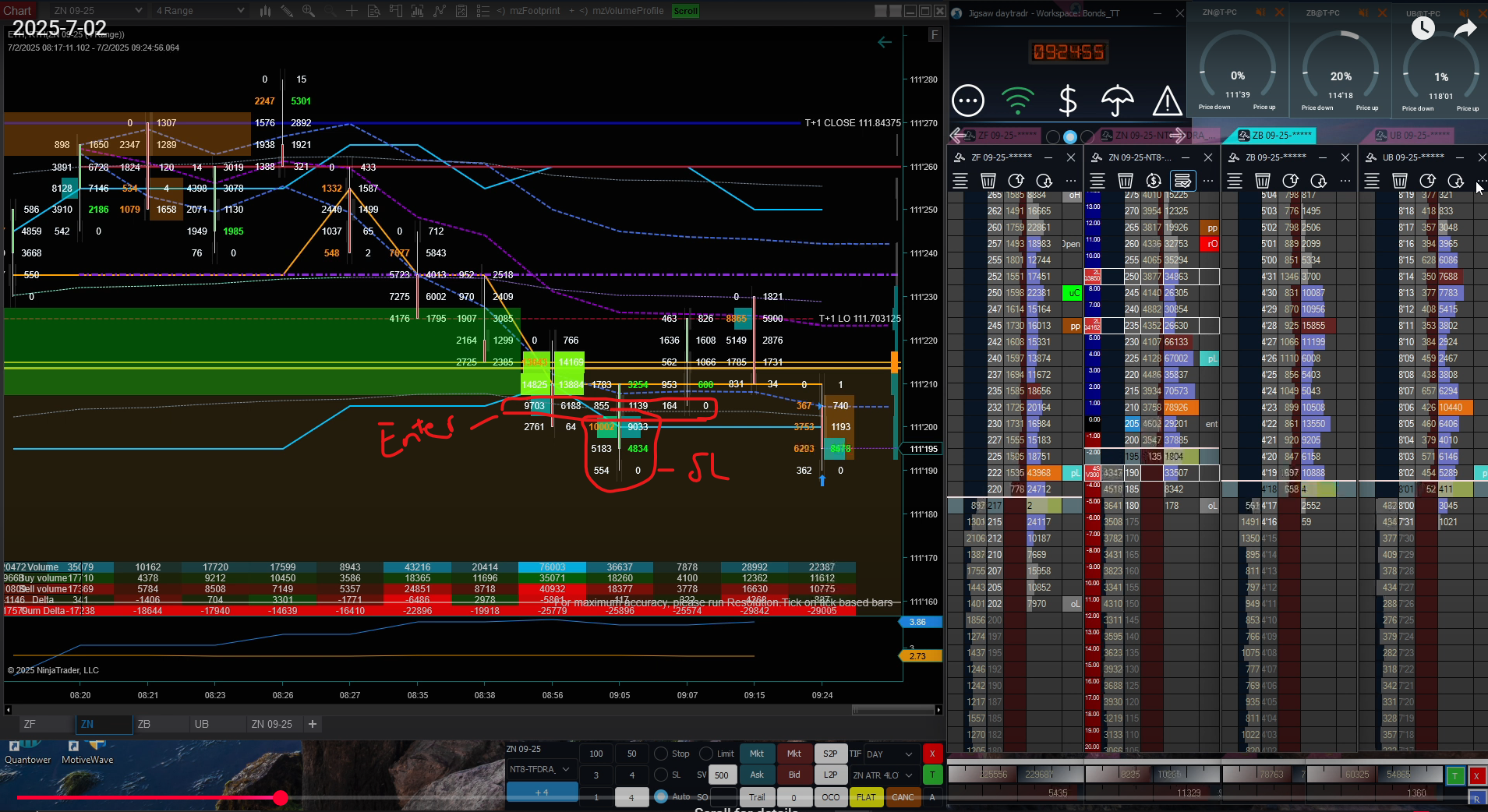Click the crosshair cursor icon in chart toolbar
Viewport: 1488px width, 812px height.
click(352, 11)
